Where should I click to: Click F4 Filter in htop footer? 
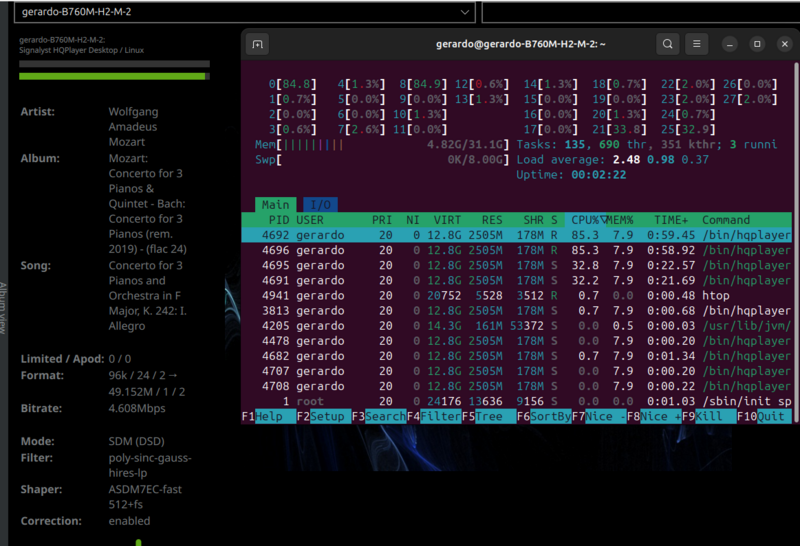[x=432, y=416]
